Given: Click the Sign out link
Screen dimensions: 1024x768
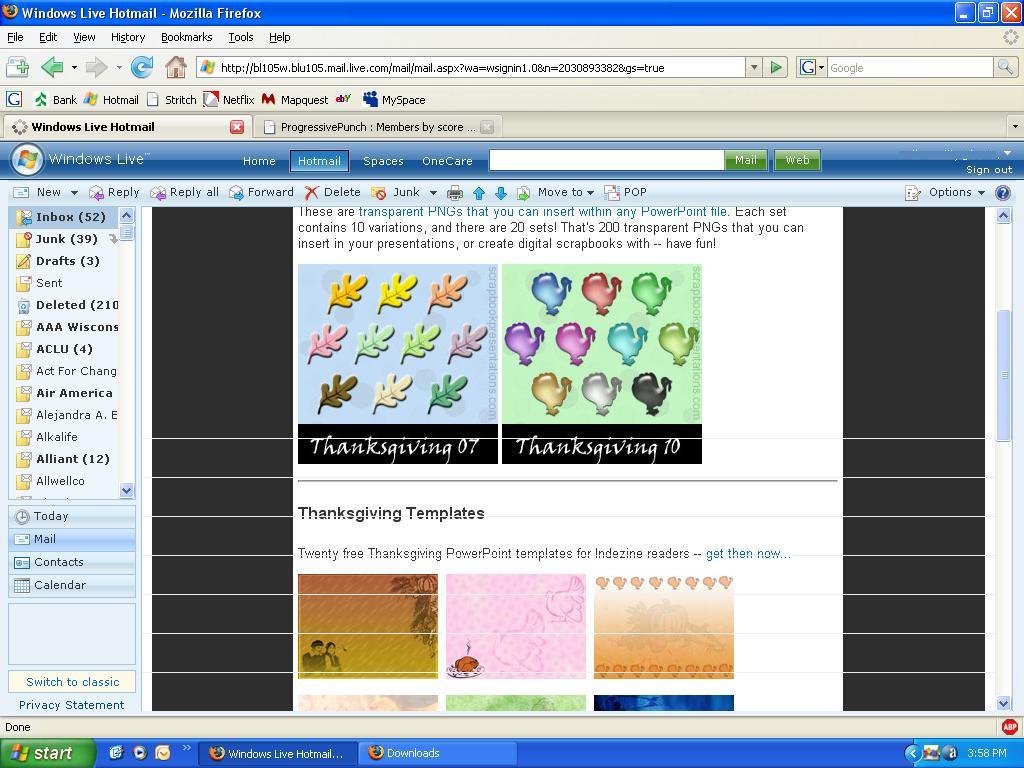Looking at the screenshot, I should coord(989,170).
